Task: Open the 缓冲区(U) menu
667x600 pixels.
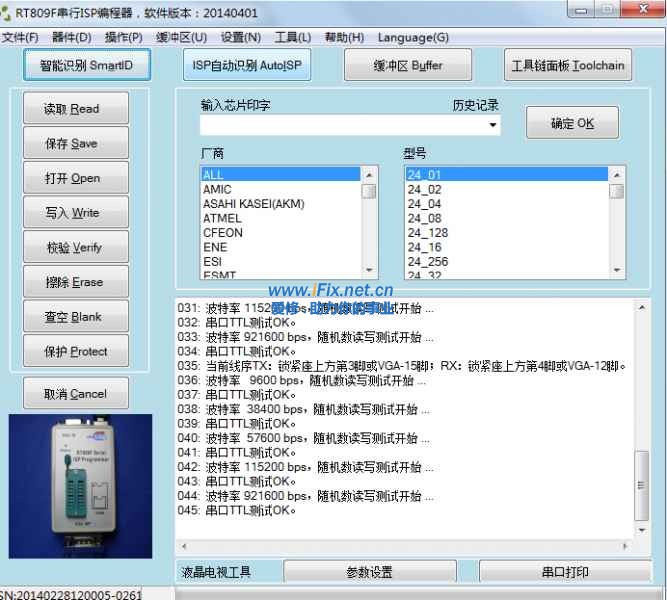Action: tap(181, 38)
